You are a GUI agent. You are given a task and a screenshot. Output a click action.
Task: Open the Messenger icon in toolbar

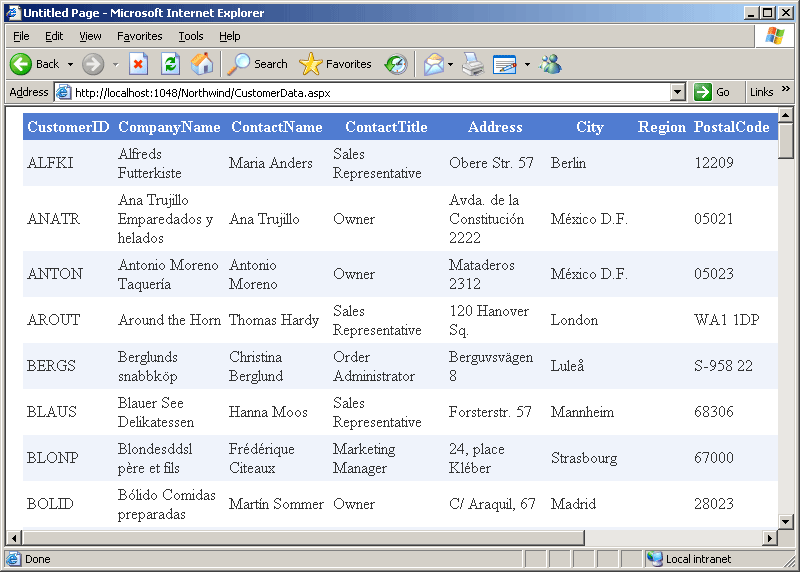click(x=550, y=64)
